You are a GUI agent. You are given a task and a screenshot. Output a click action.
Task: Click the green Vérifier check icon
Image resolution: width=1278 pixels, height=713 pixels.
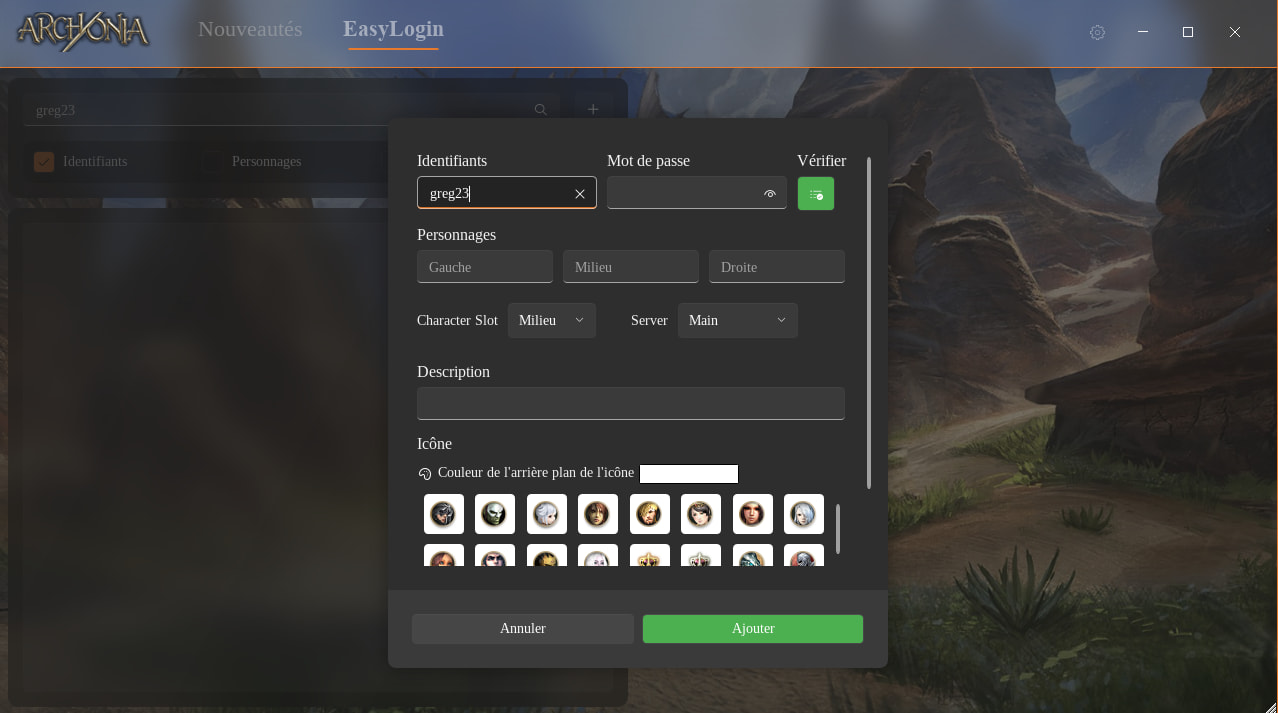(x=815, y=194)
